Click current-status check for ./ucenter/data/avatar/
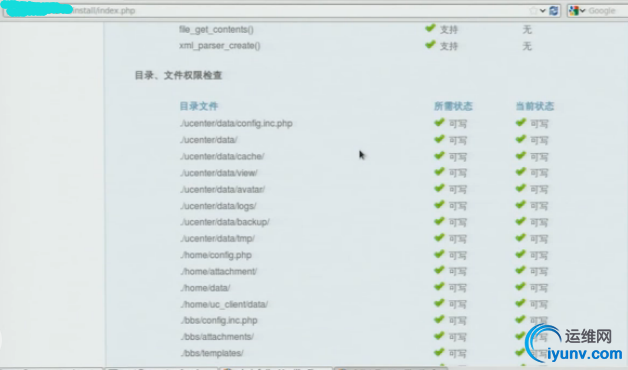628x370 pixels. [x=521, y=188]
